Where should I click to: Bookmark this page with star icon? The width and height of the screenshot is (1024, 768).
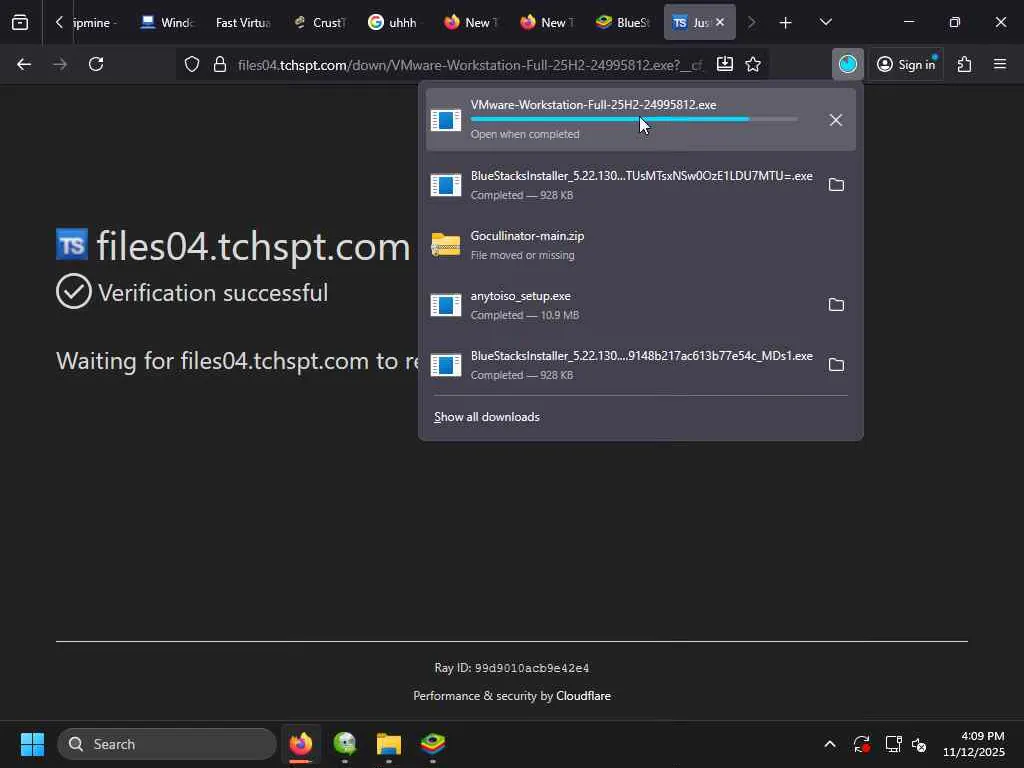click(x=753, y=64)
